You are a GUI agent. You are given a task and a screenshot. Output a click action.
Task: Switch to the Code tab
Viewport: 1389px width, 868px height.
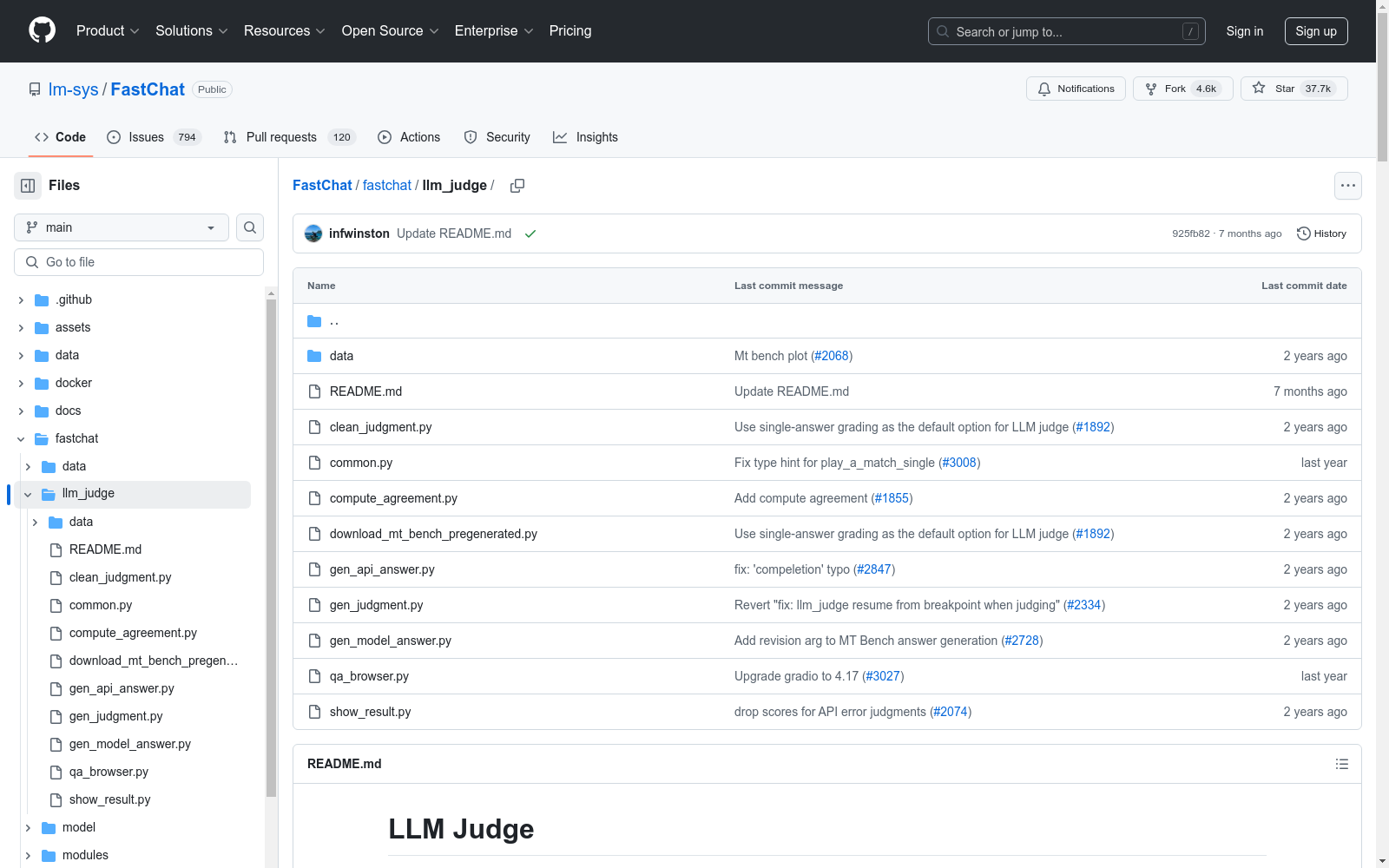click(61, 137)
